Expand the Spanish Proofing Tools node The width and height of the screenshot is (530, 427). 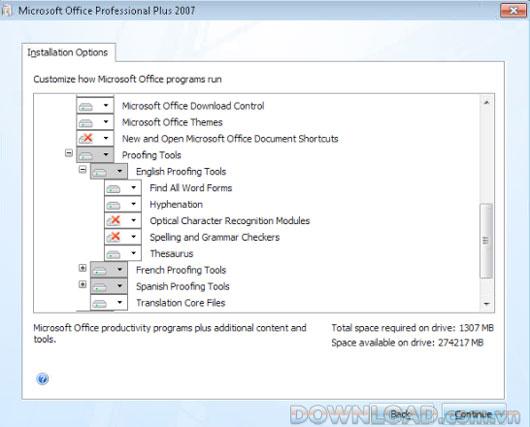pos(82,284)
